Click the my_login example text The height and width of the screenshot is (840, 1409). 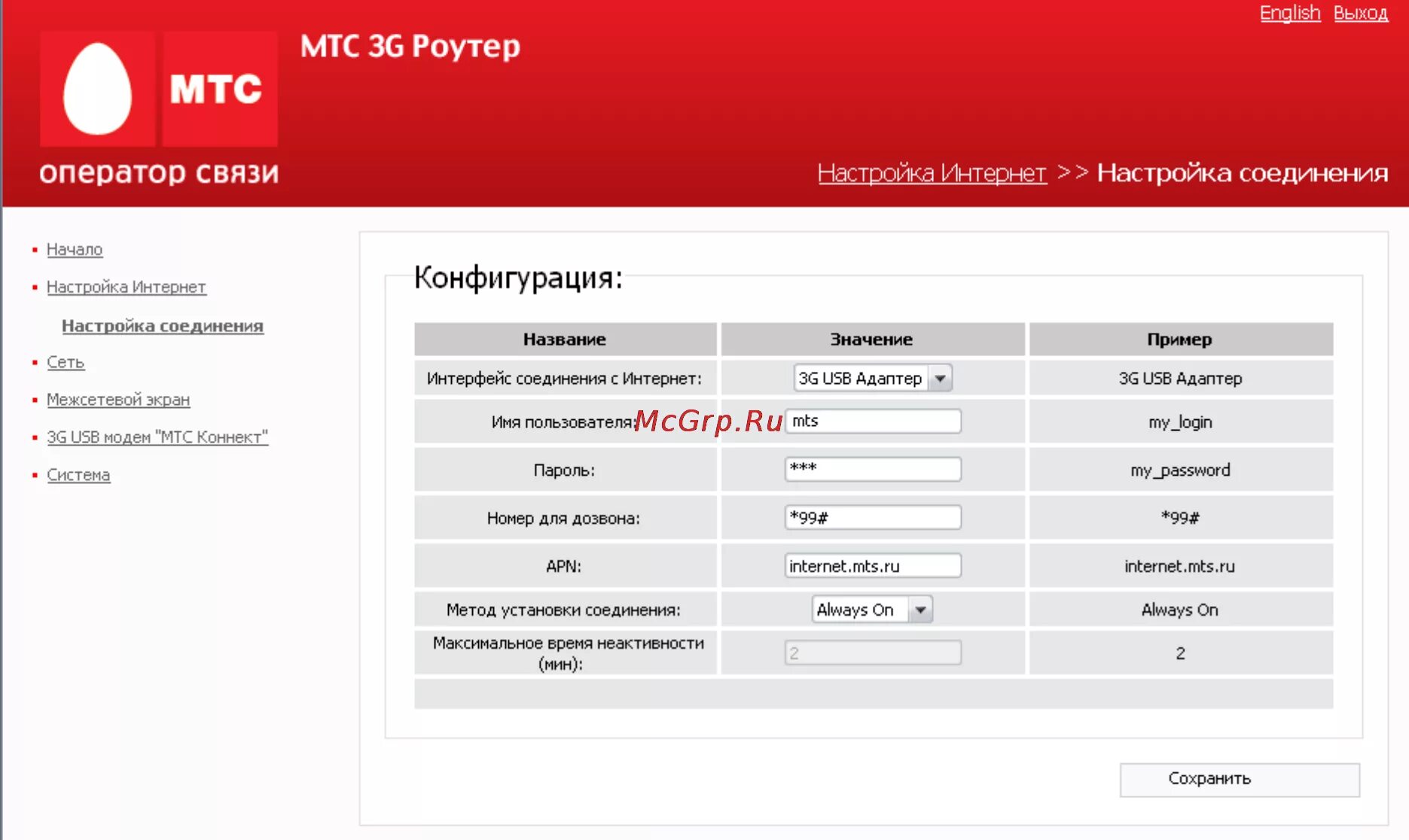[x=1180, y=422]
